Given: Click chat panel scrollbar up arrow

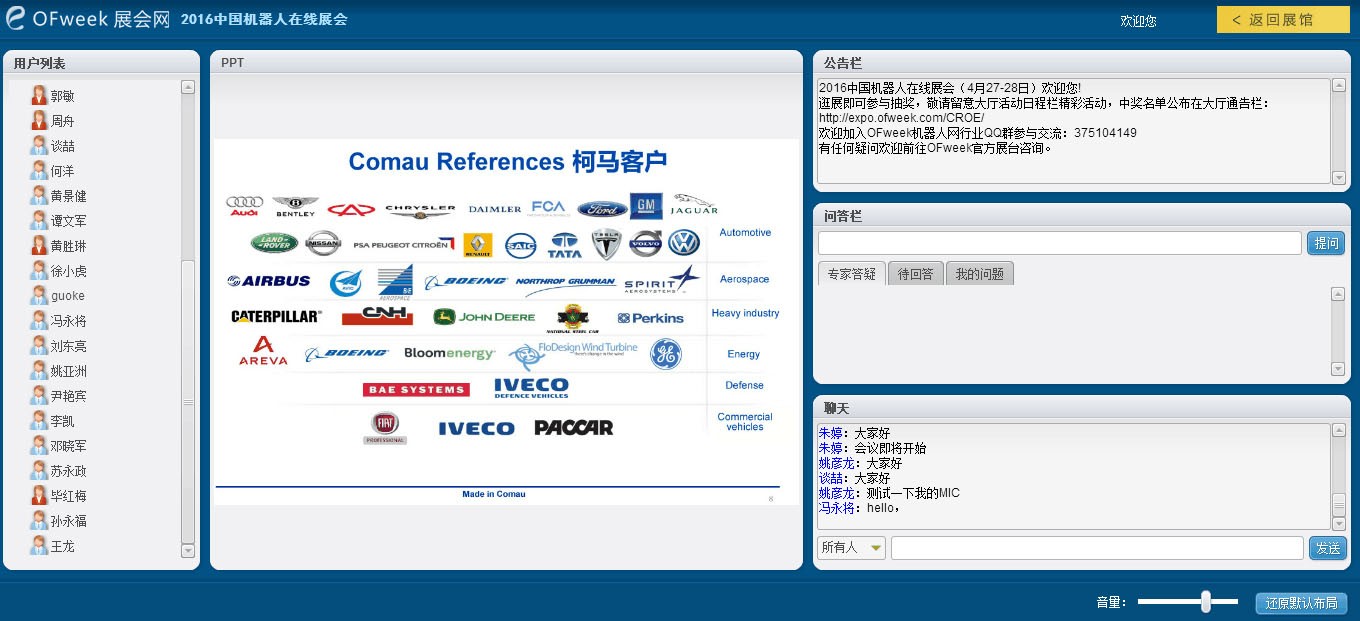Looking at the screenshot, I should click(x=1339, y=431).
